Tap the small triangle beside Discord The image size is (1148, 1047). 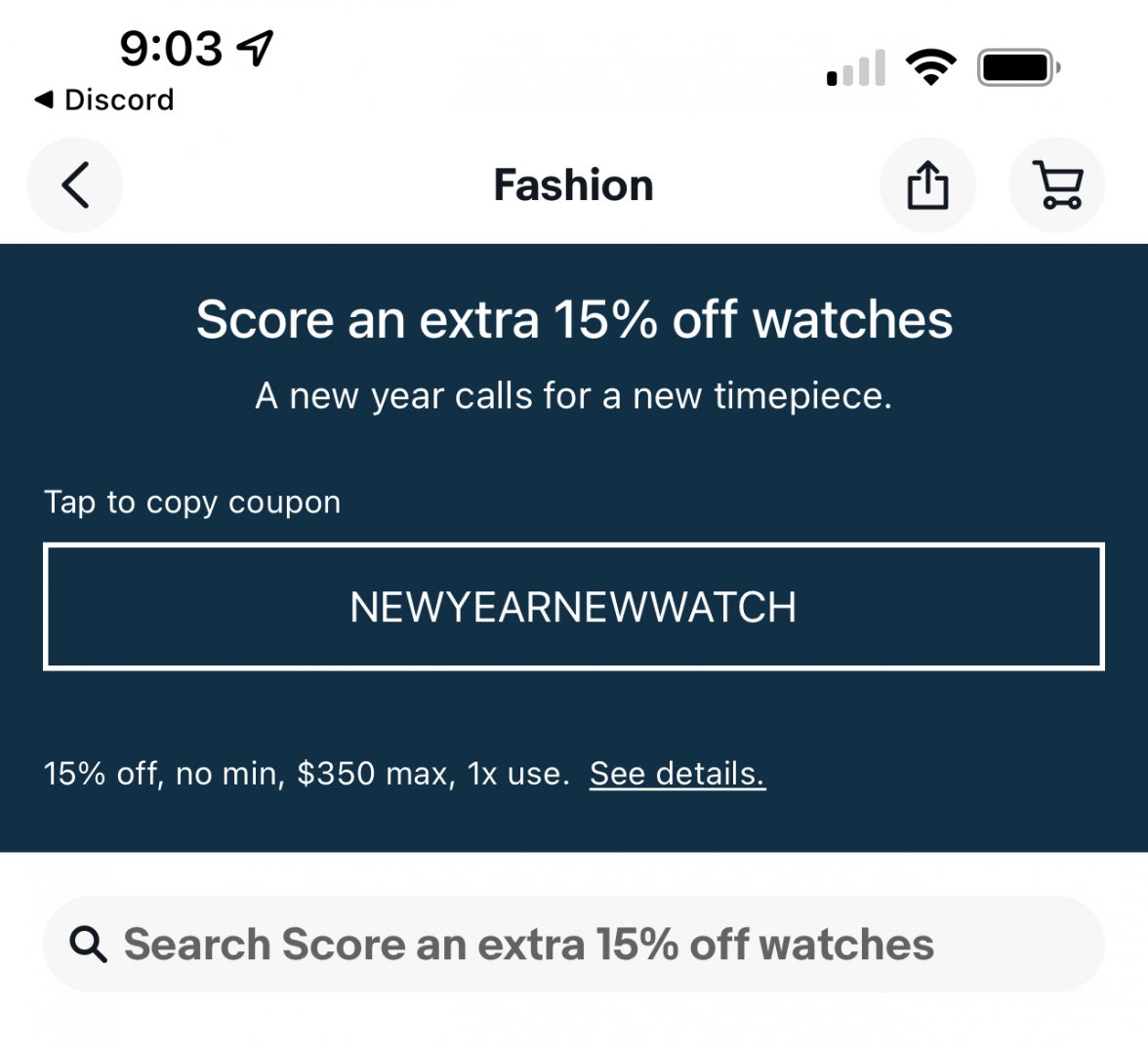[x=44, y=100]
